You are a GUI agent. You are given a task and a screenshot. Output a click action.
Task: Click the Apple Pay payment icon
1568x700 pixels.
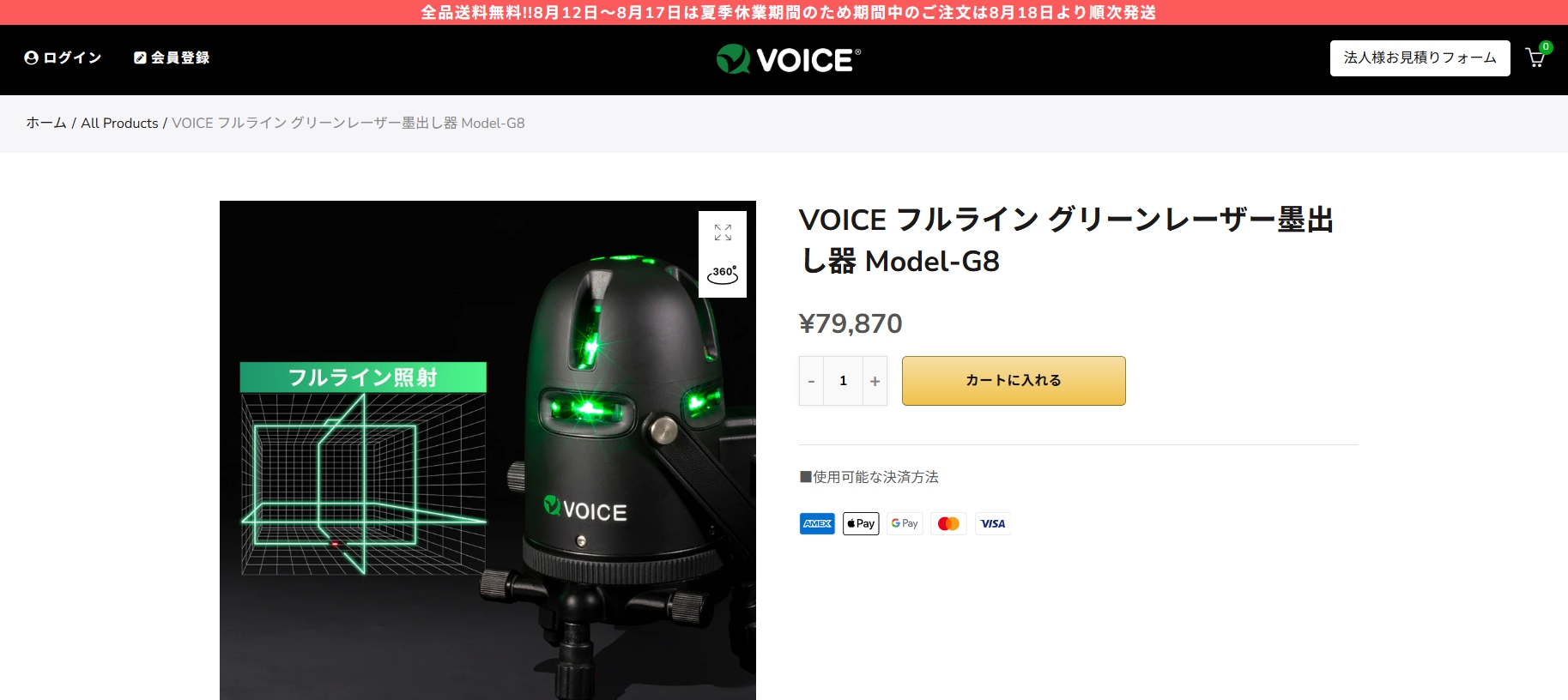[x=861, y=523]
